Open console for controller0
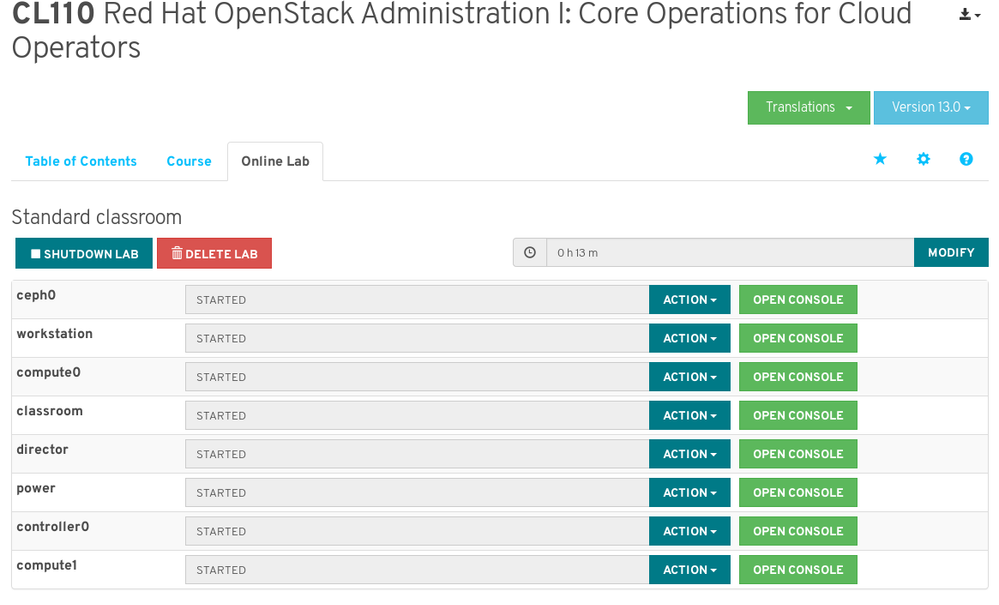 coord(798,531)
